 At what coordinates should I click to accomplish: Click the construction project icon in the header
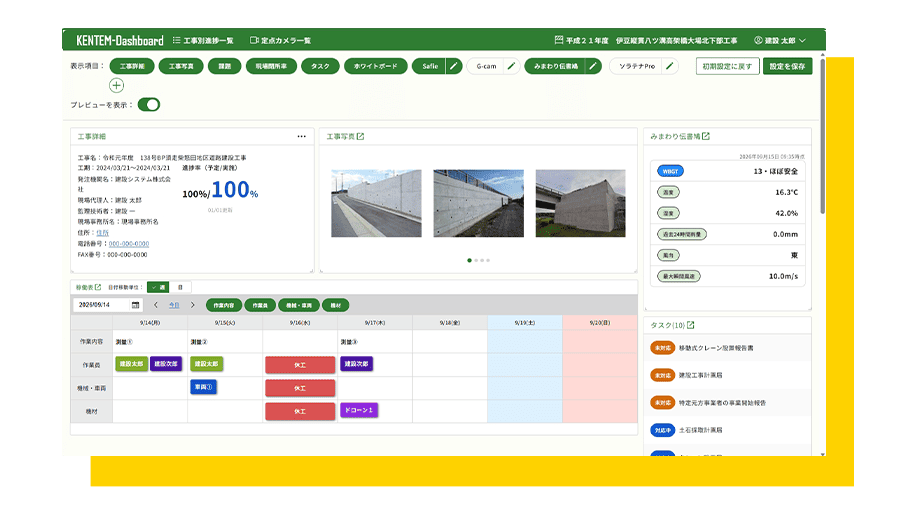tap(558, 40)
